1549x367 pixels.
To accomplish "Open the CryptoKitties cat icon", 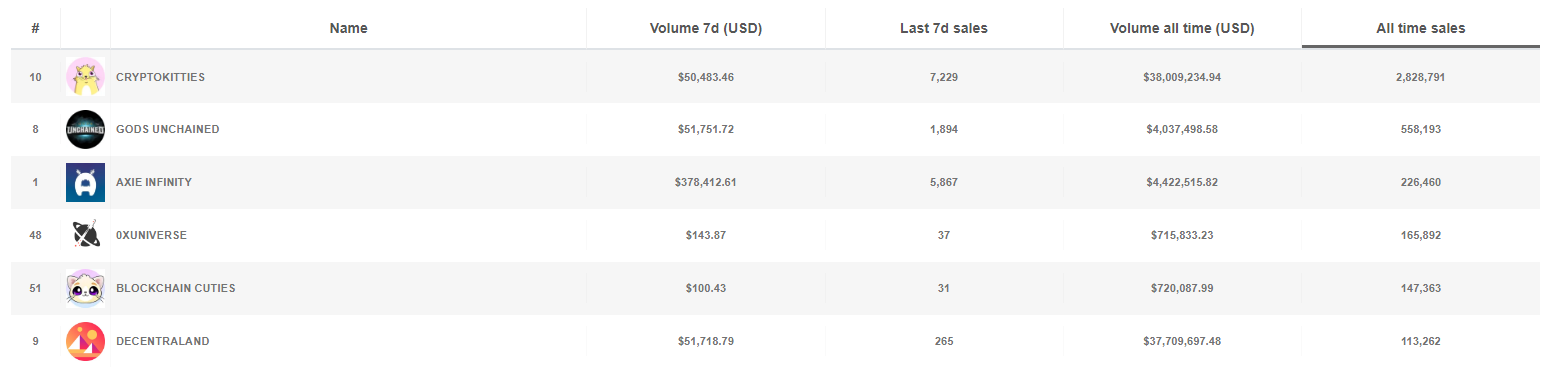I will (x=85, y=77).
